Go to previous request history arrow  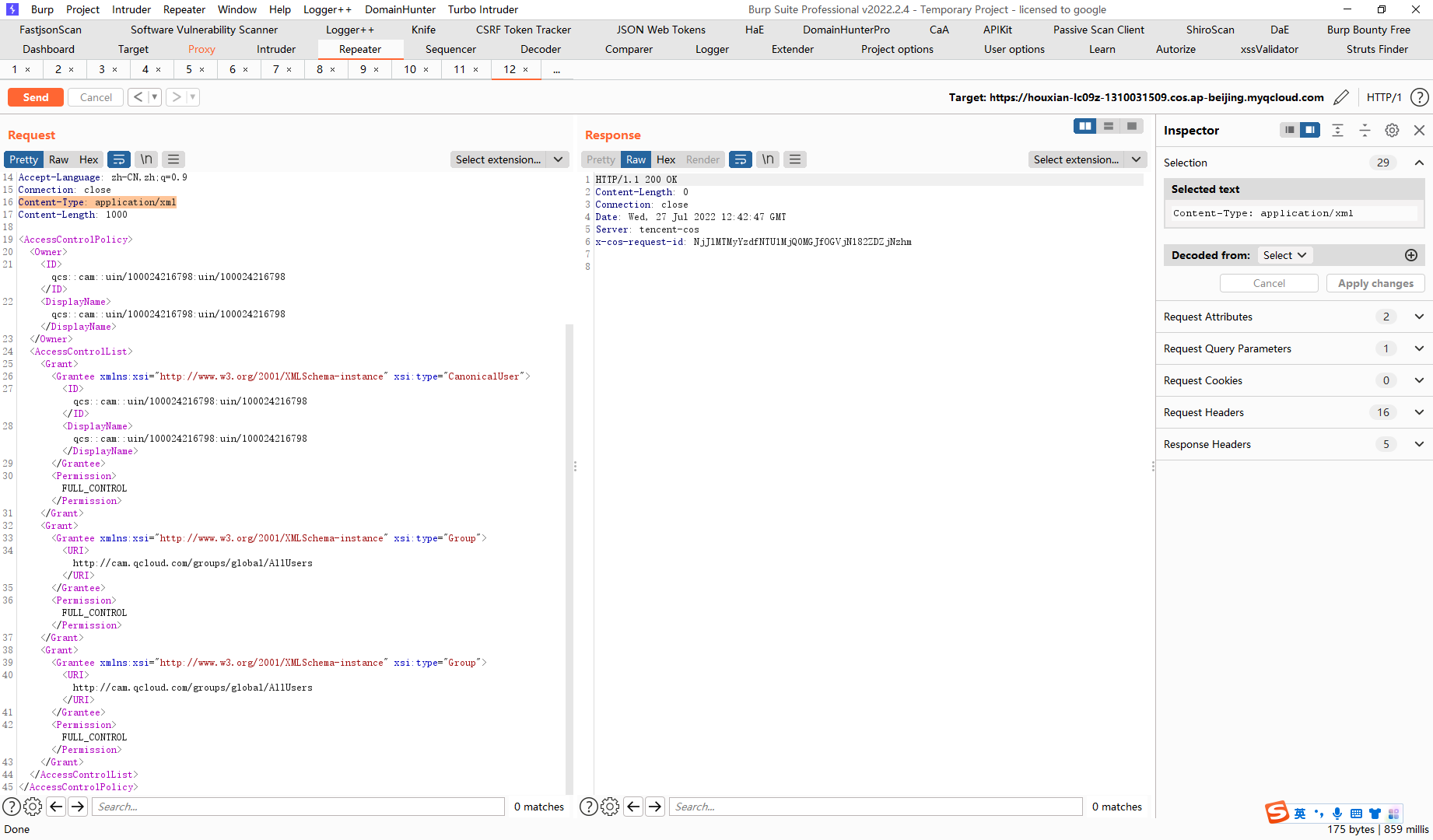[138, 97]
